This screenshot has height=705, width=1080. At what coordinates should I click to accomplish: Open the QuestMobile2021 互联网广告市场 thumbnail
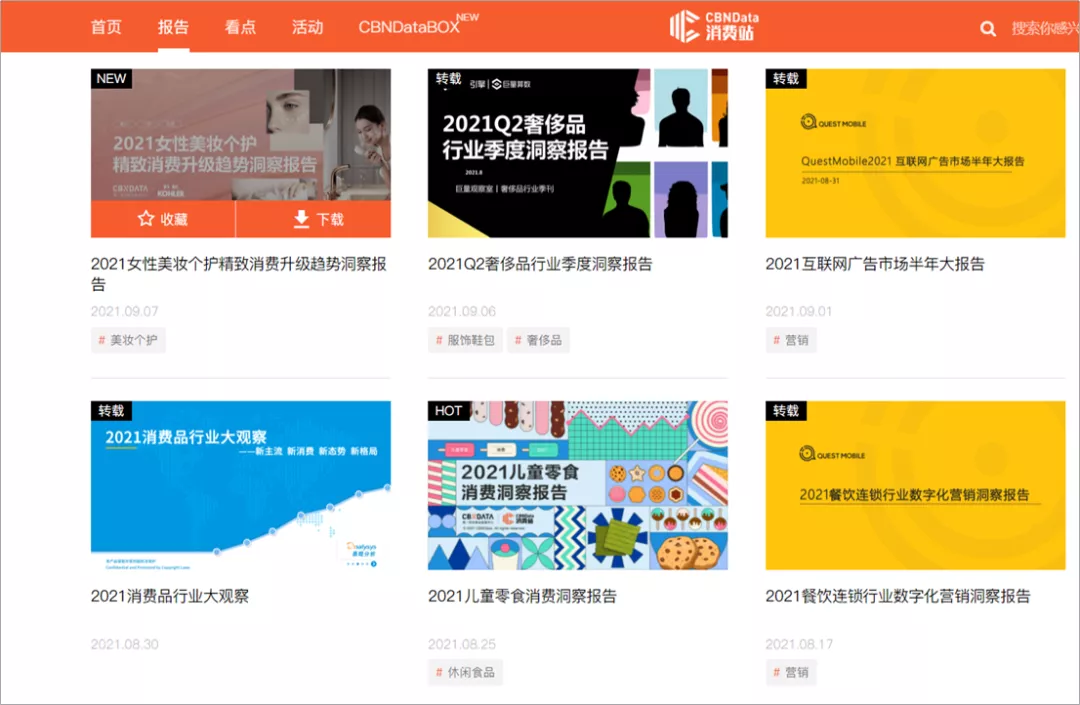click(915, 153)
